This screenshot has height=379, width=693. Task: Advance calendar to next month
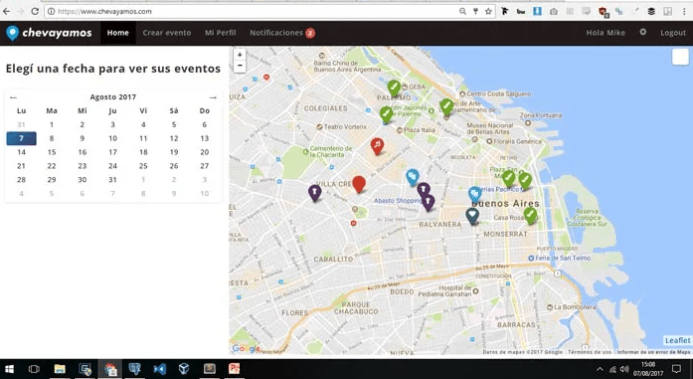point(213,98)
